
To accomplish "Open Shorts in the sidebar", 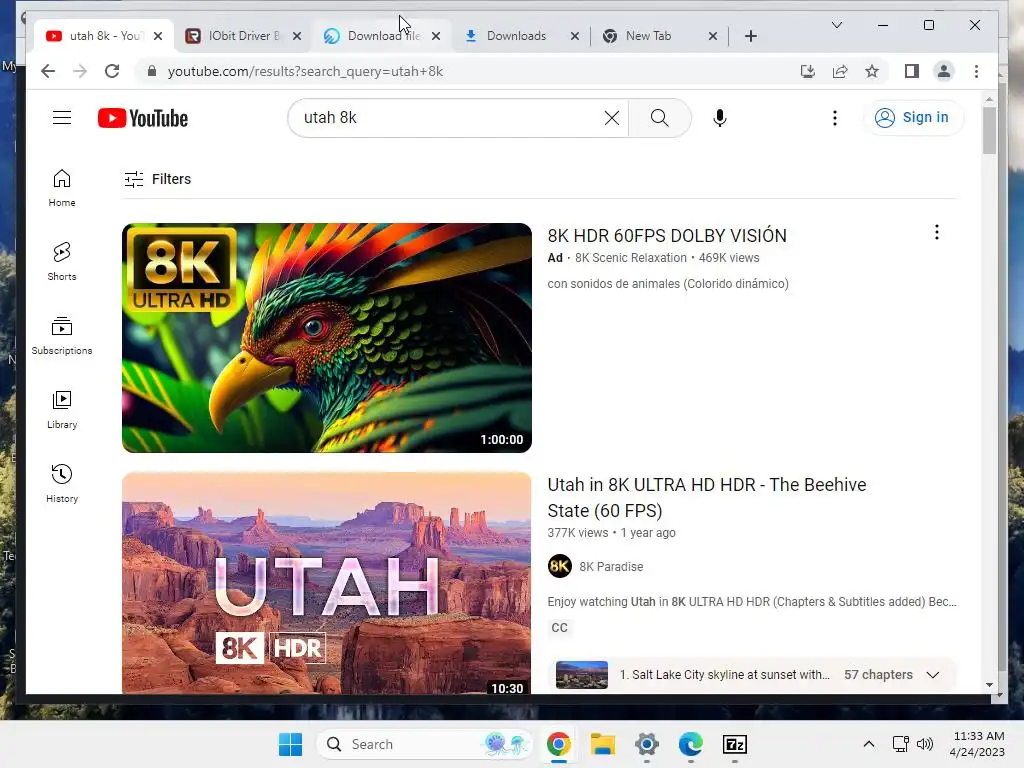I will pyautogui.click(x=62, y=262).
